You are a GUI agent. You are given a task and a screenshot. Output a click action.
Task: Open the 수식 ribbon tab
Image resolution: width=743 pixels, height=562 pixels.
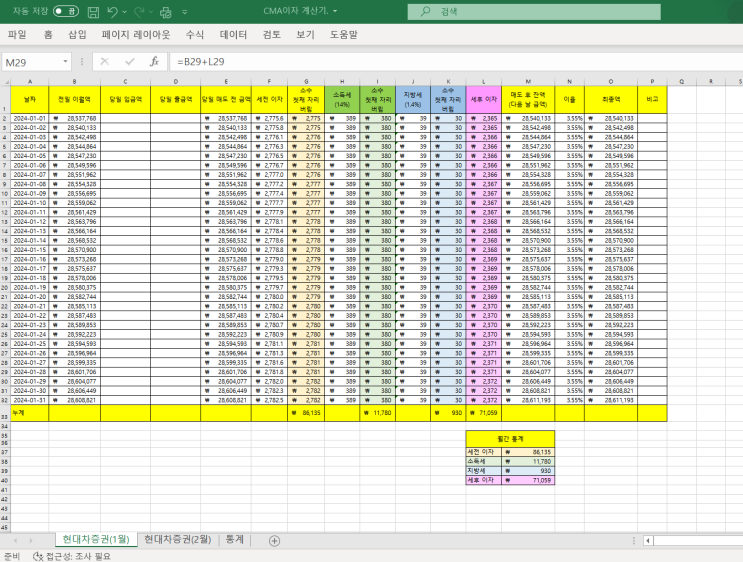(194, 33)
